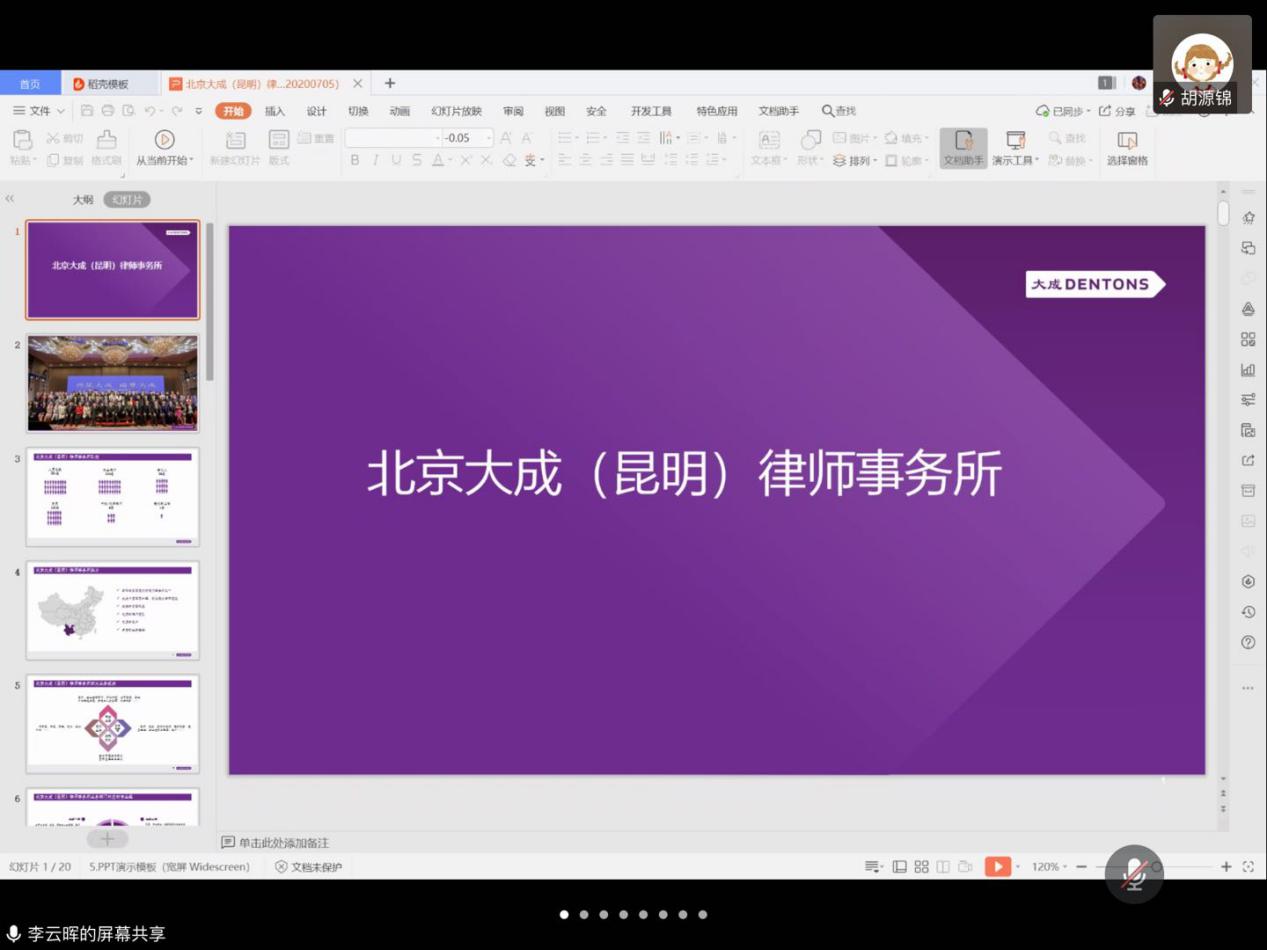Toggle strikethrough formatting S
This screenshot has height=950, width=1267.
(417, 160)
